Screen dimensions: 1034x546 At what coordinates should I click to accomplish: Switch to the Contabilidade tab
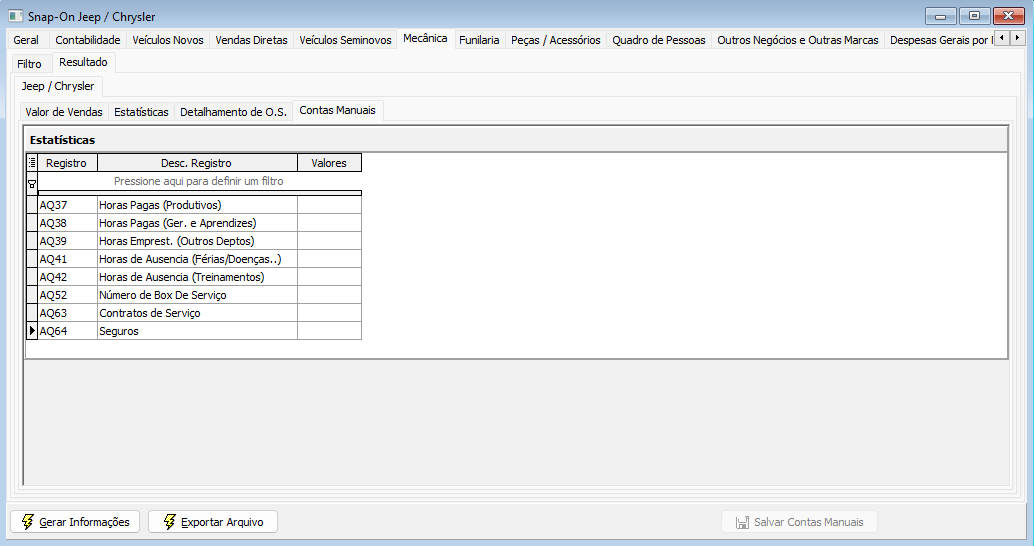[88, 40]
